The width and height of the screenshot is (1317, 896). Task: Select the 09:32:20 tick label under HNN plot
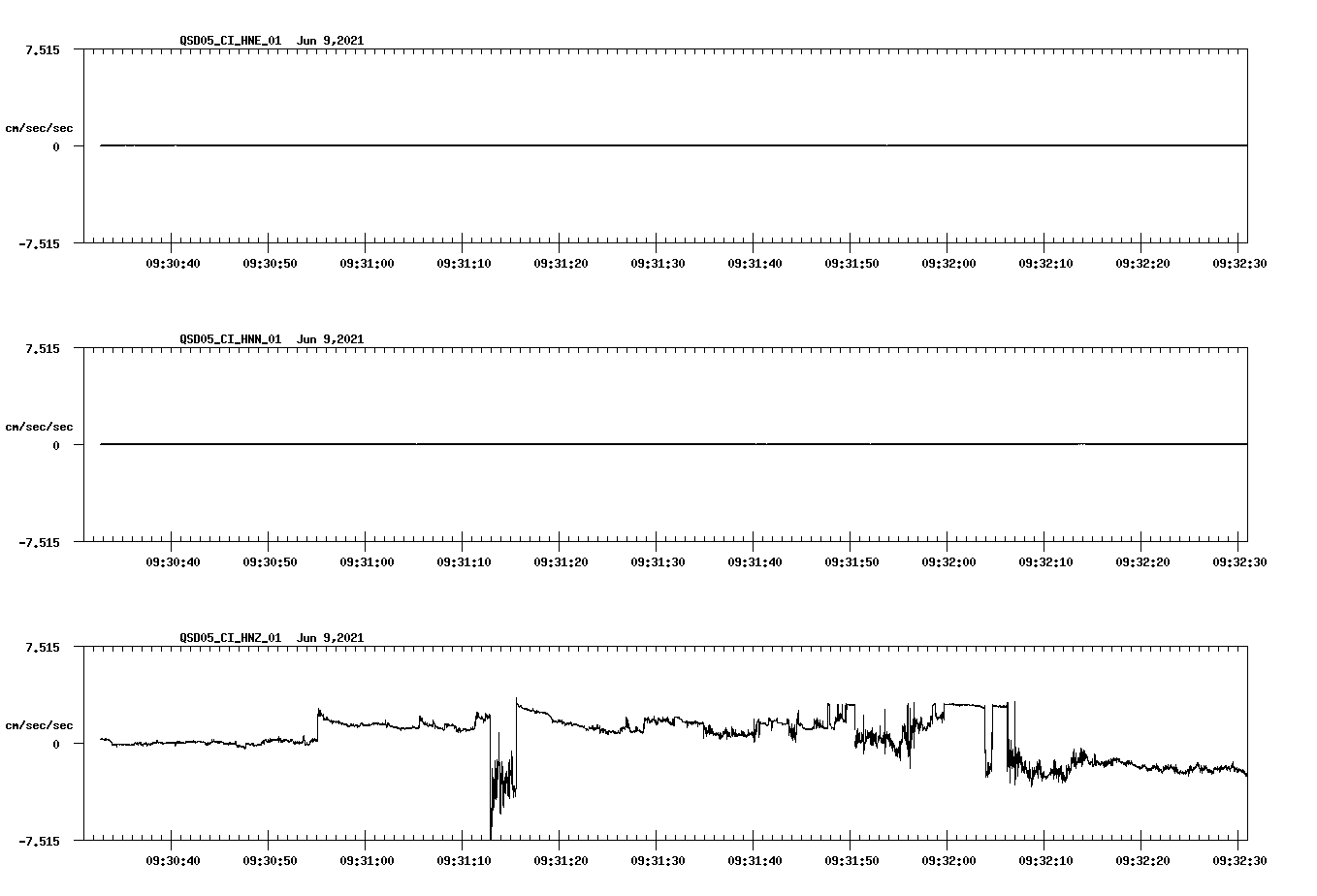tap(1142, 561)
